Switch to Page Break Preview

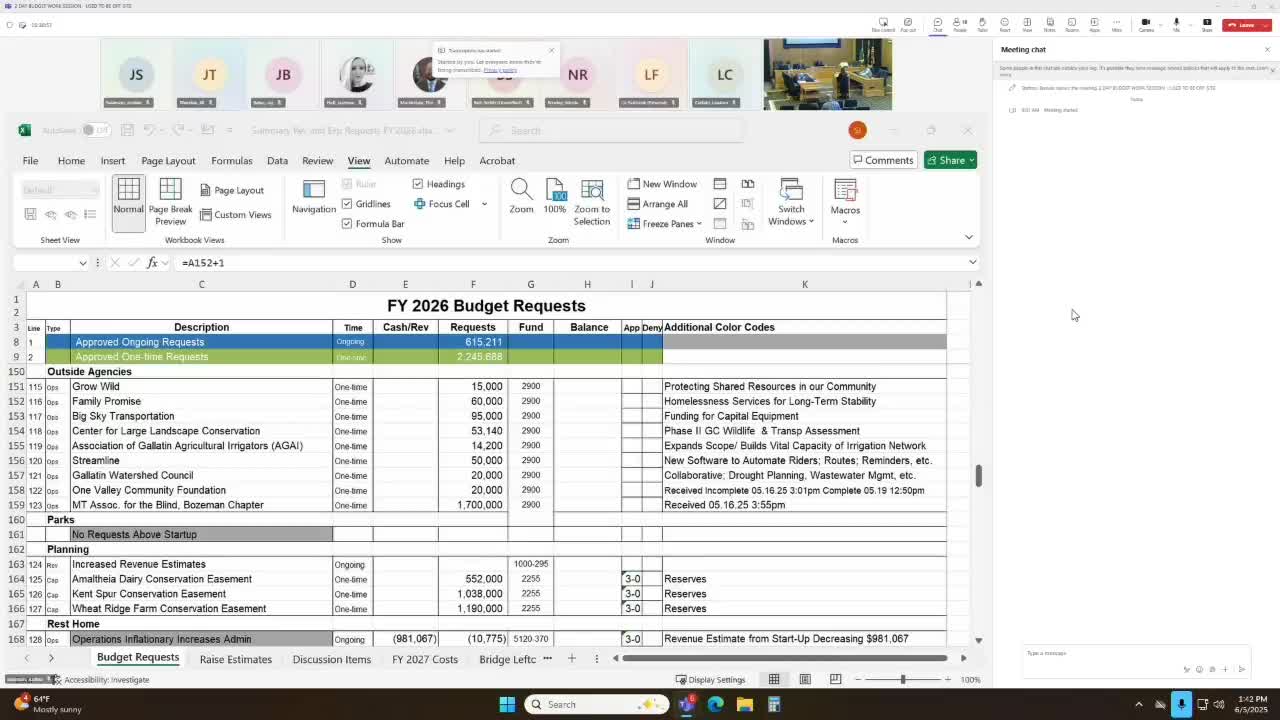(x=170, y=202)
